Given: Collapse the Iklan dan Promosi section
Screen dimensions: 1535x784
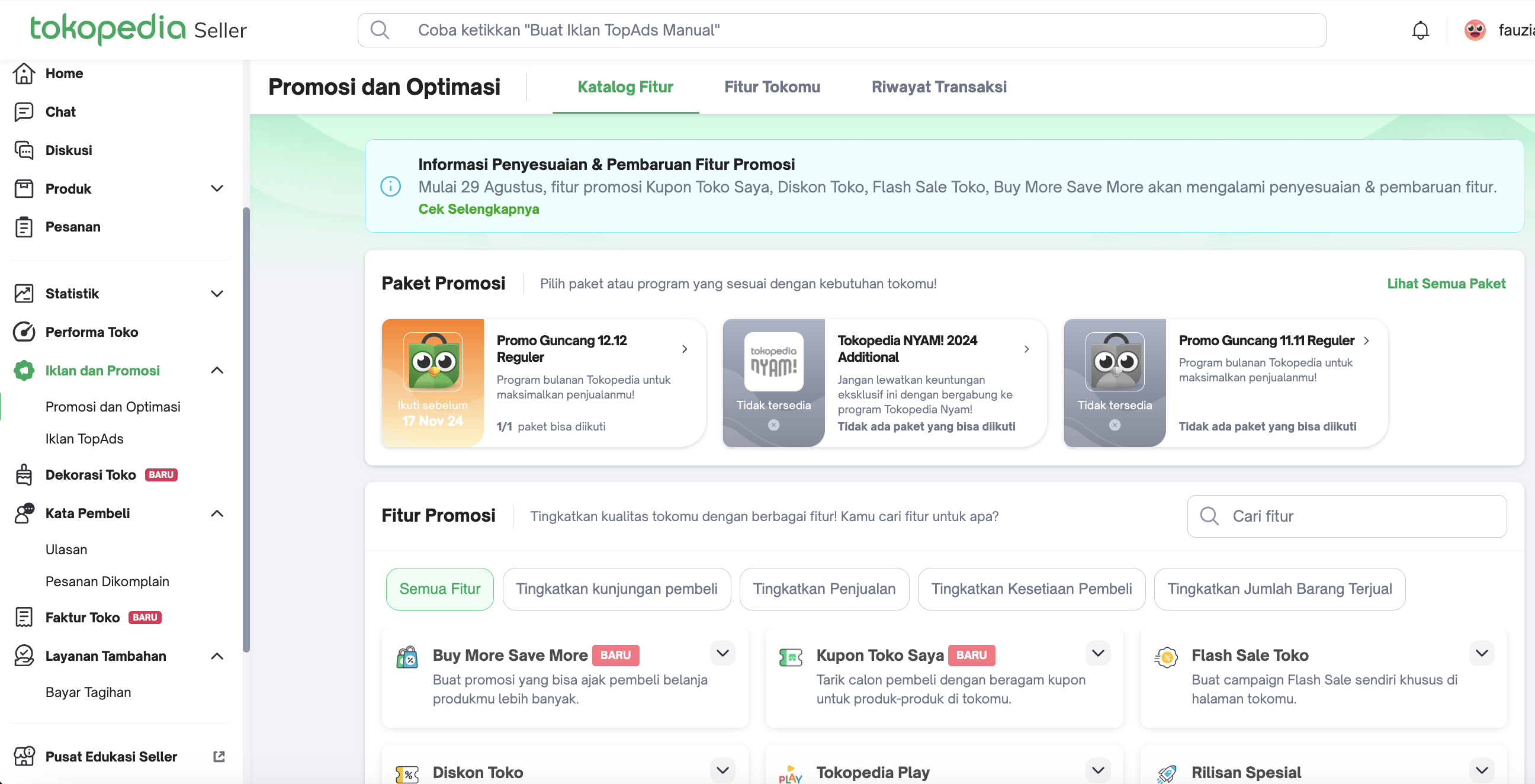Looking at the screenshot, I should (217, 371).
